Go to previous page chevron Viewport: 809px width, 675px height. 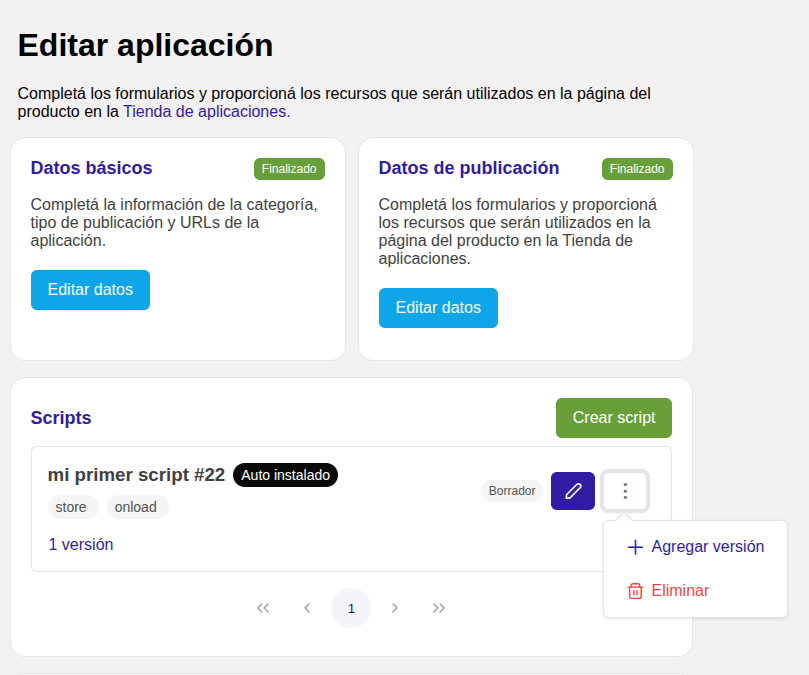coord(307,608)
